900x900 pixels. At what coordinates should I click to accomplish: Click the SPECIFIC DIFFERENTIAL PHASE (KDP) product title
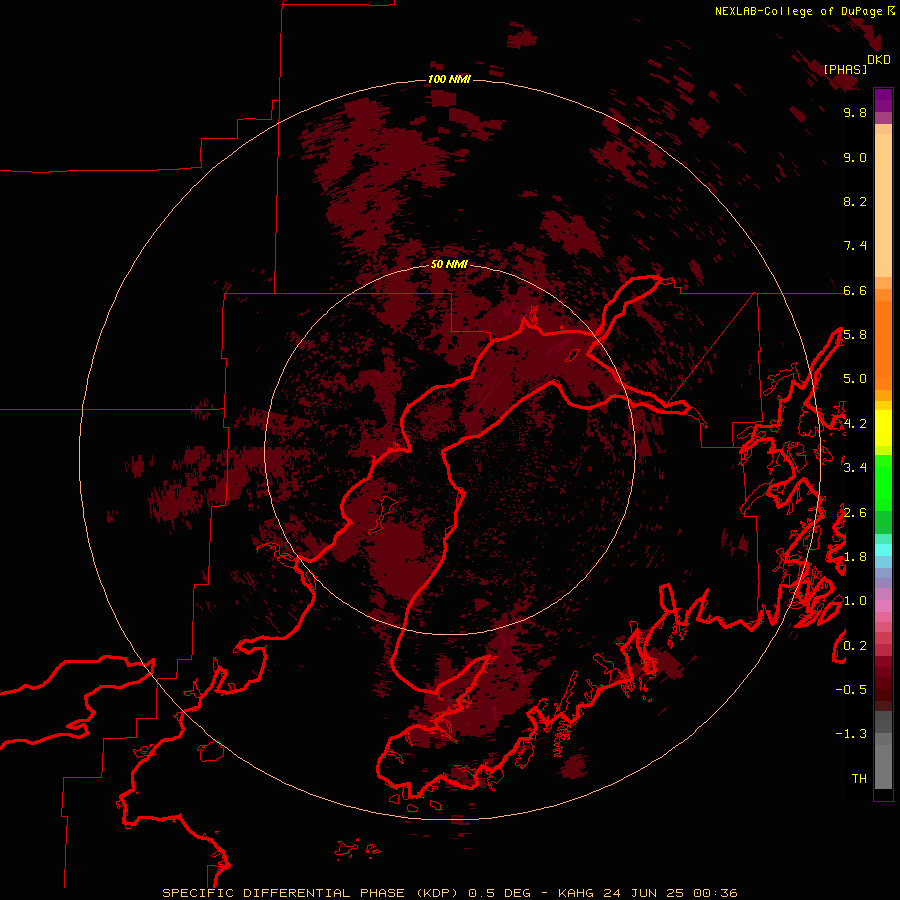click(x=313, y=893)
